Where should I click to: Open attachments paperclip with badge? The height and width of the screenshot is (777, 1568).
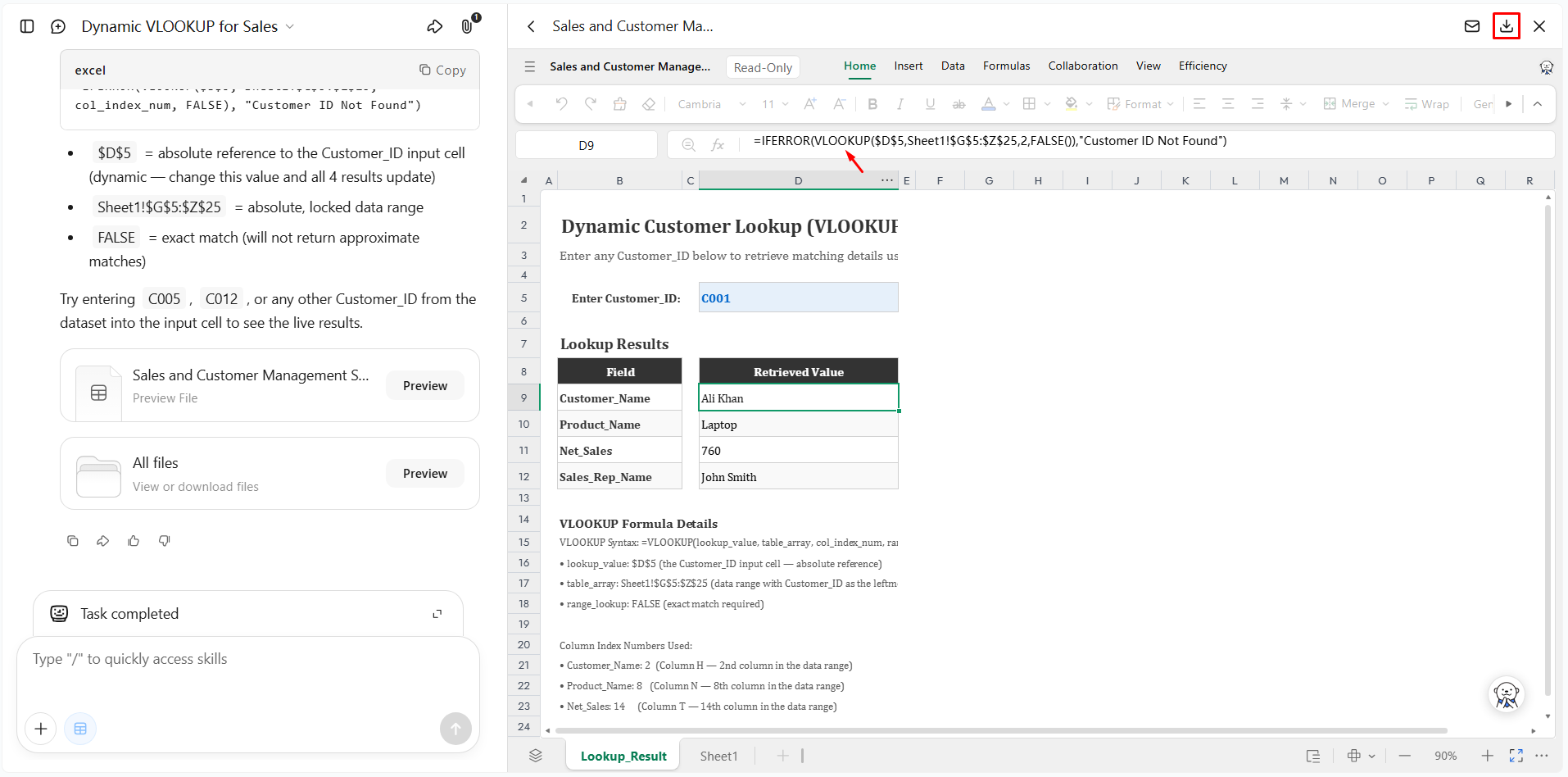click(467, 26)
